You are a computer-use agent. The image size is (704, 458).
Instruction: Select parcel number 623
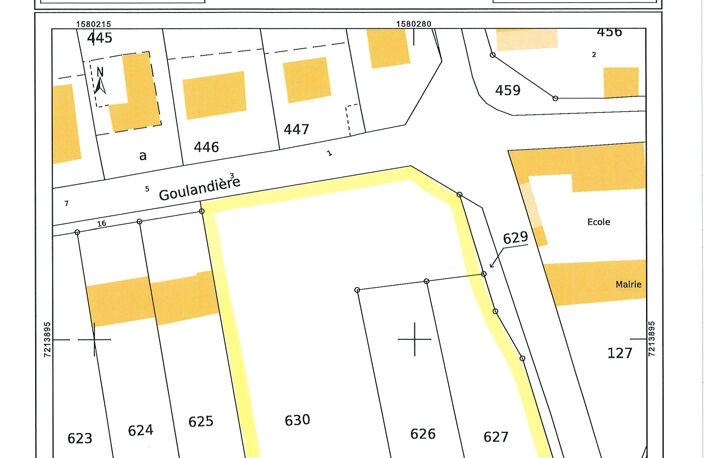pyautogui.click(x=80, y=438)
